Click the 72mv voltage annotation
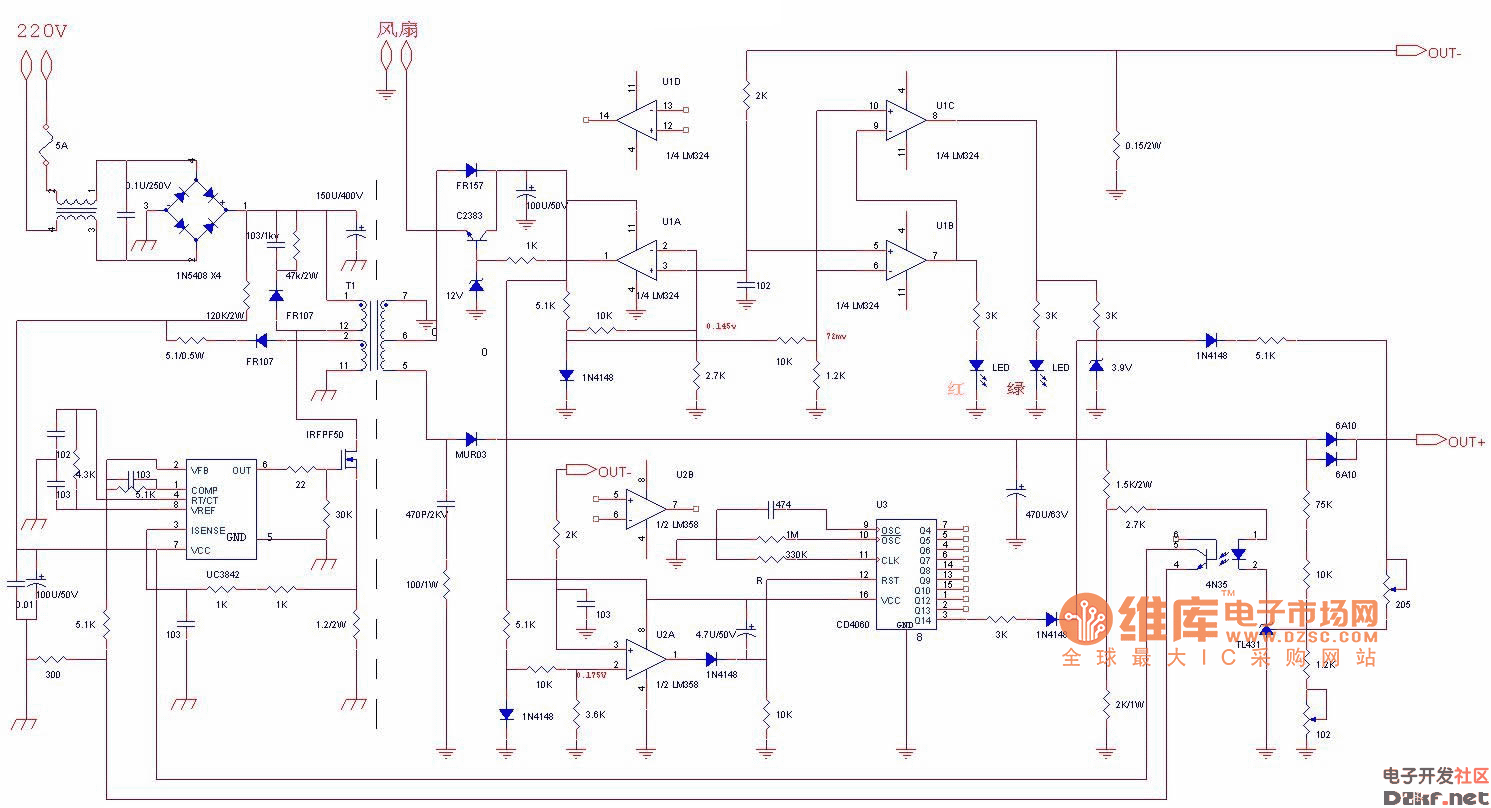 pyautogui.click(x=834, y=336)
